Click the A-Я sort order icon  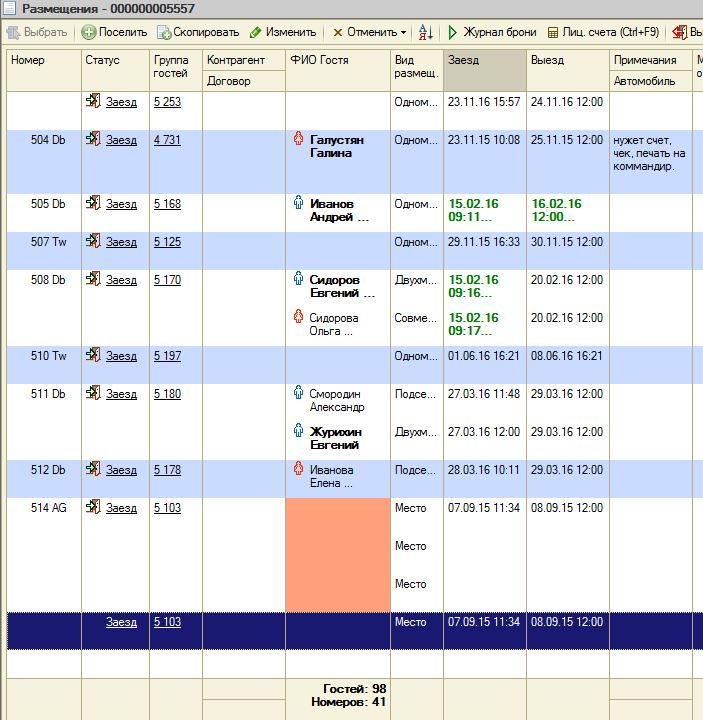click(x=426, y=32)
